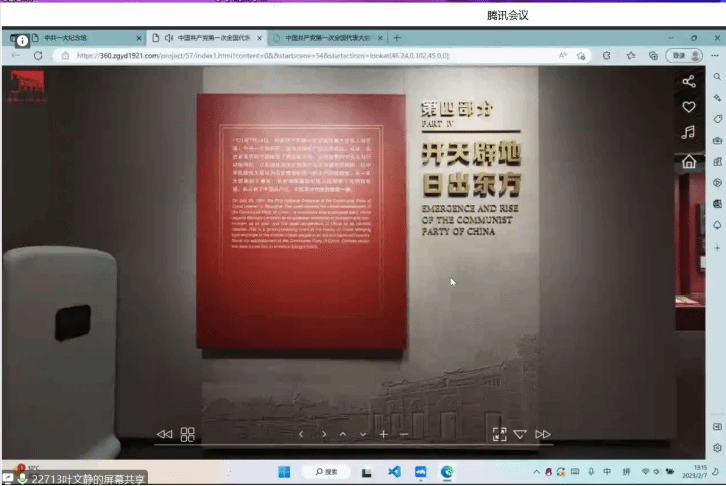Go to home scene via house icon

[x=688, y=161]
